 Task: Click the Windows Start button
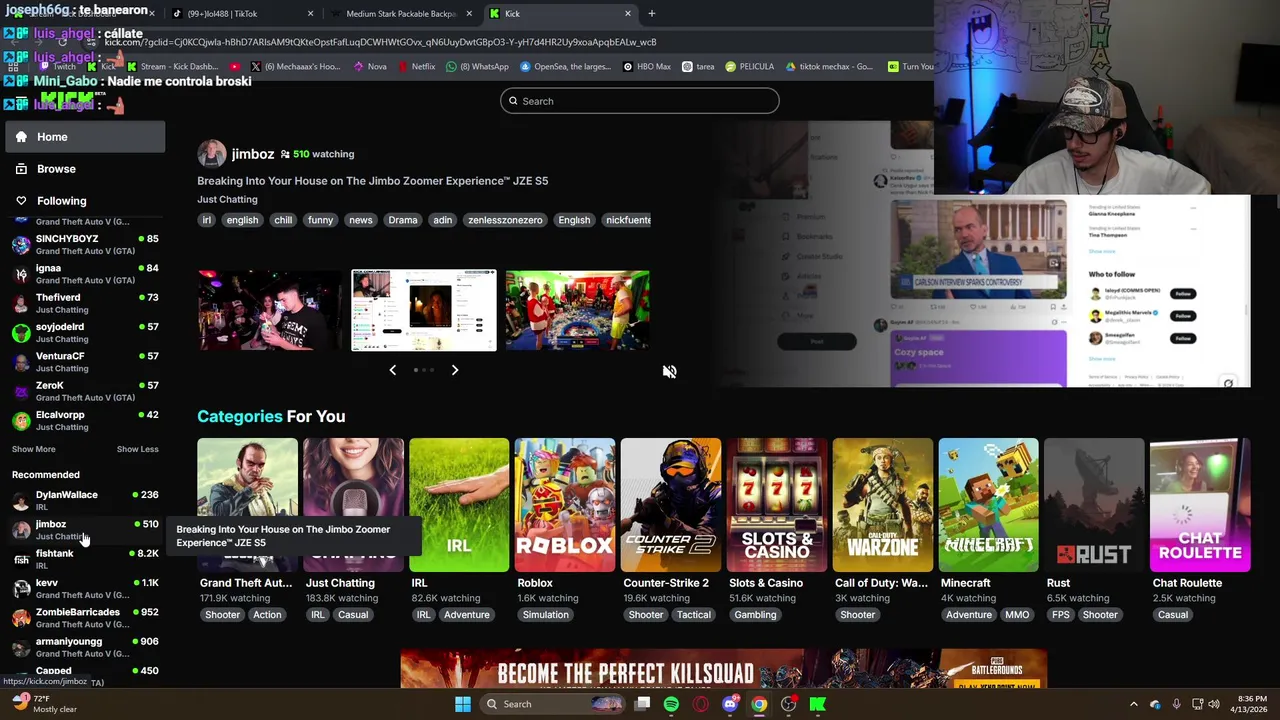pyautogui.click(x=463, y=704)
